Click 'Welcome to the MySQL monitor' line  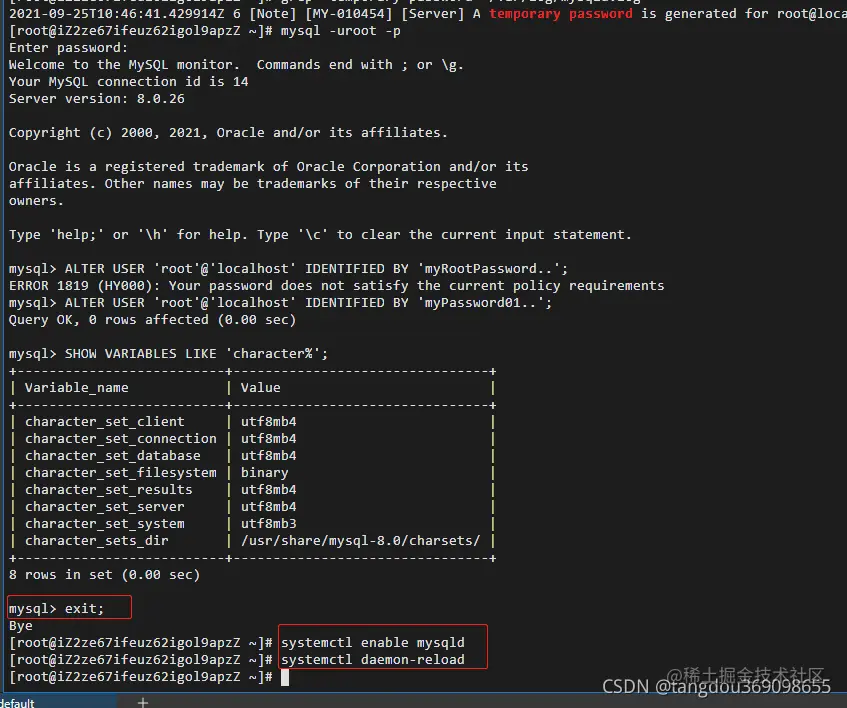pyautogui.click(x=236, y=65)
